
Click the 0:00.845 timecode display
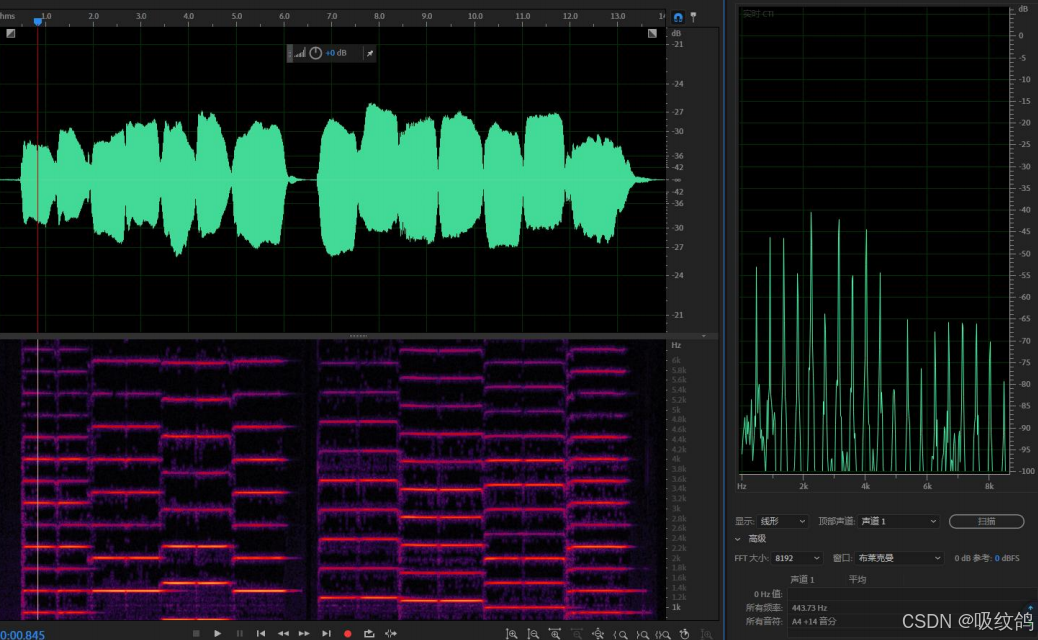[x=23, y=635]
